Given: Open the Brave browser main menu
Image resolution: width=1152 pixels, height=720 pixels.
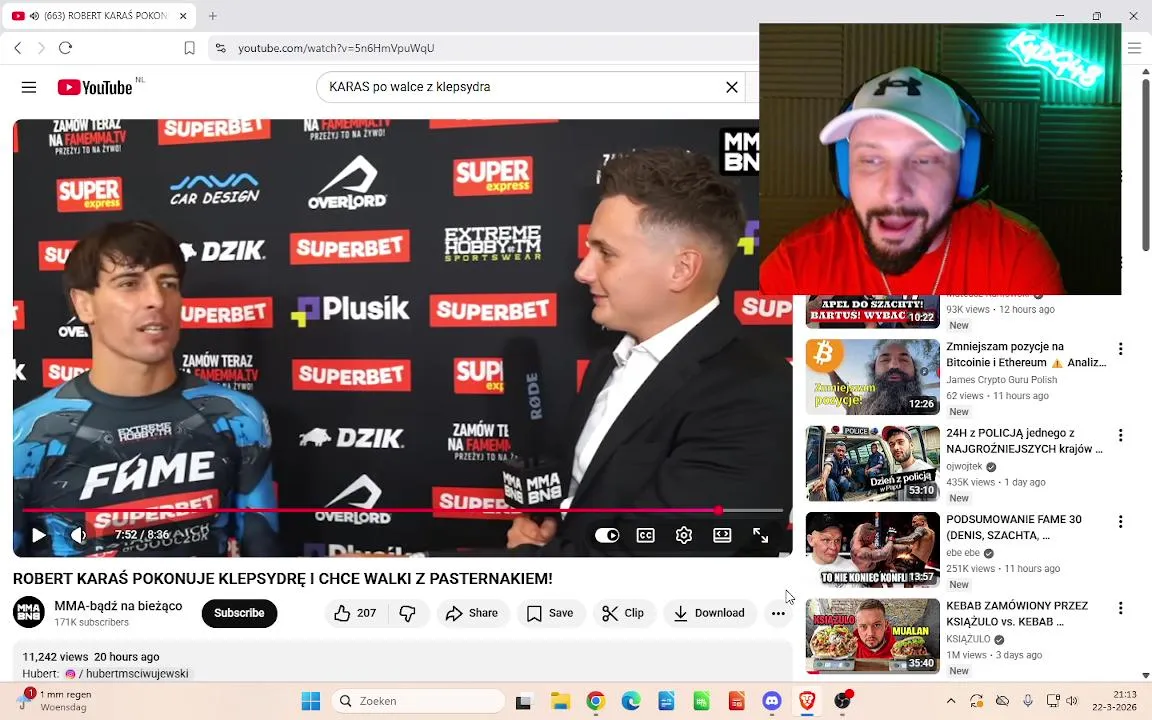Looking at the screenshot, I should (x=1134, y=48).
